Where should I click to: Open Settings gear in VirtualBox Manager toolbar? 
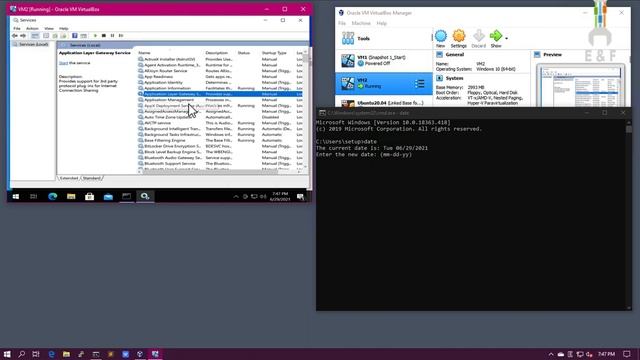point(459,39)
